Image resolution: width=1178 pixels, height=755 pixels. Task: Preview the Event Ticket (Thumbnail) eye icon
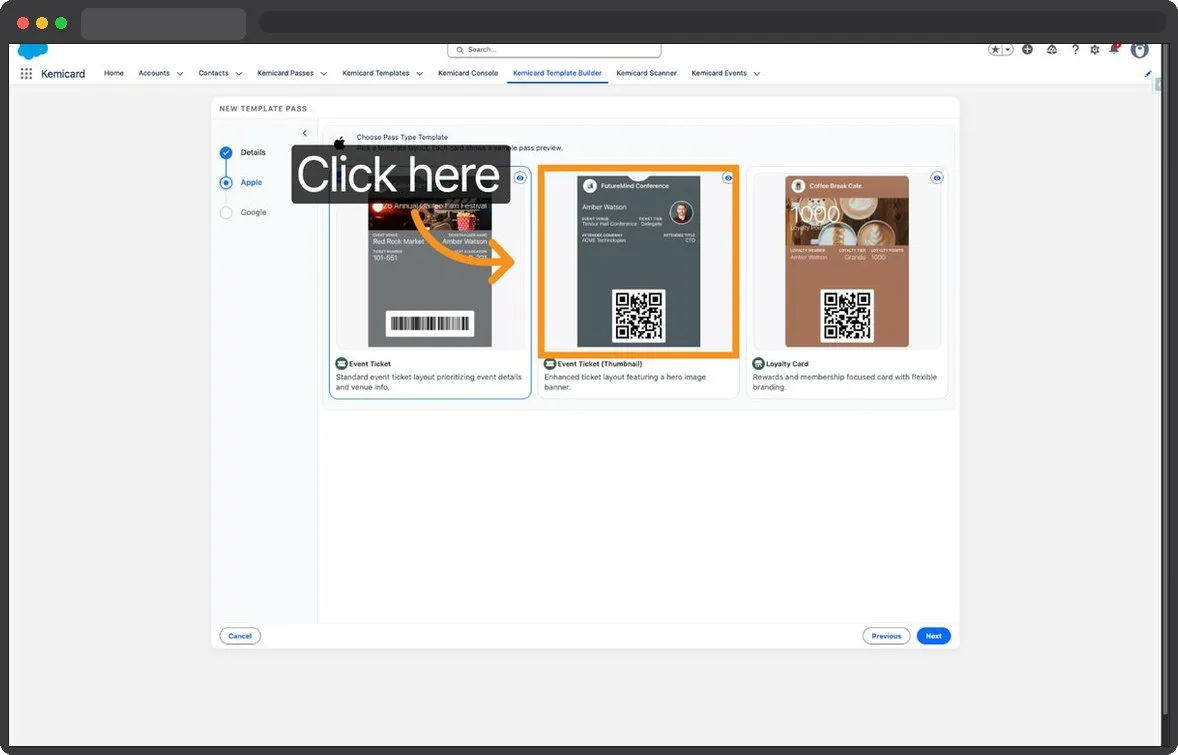(x=727, y=178)
